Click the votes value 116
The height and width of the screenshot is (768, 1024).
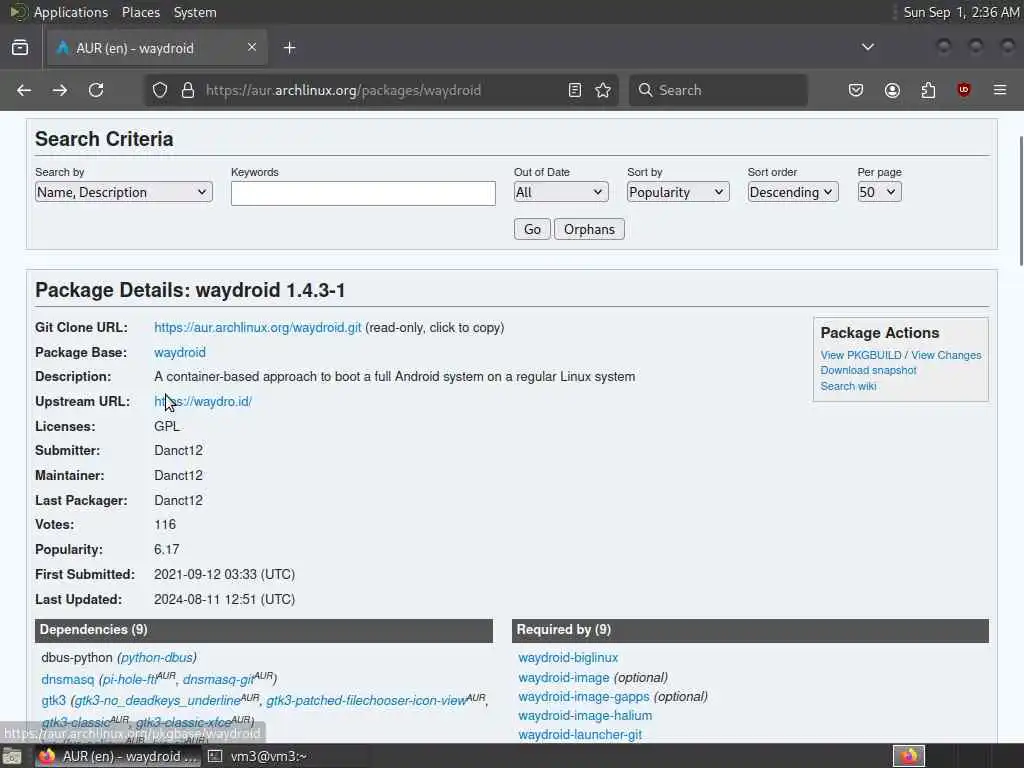pyautogui.click(x=165, y=524)
